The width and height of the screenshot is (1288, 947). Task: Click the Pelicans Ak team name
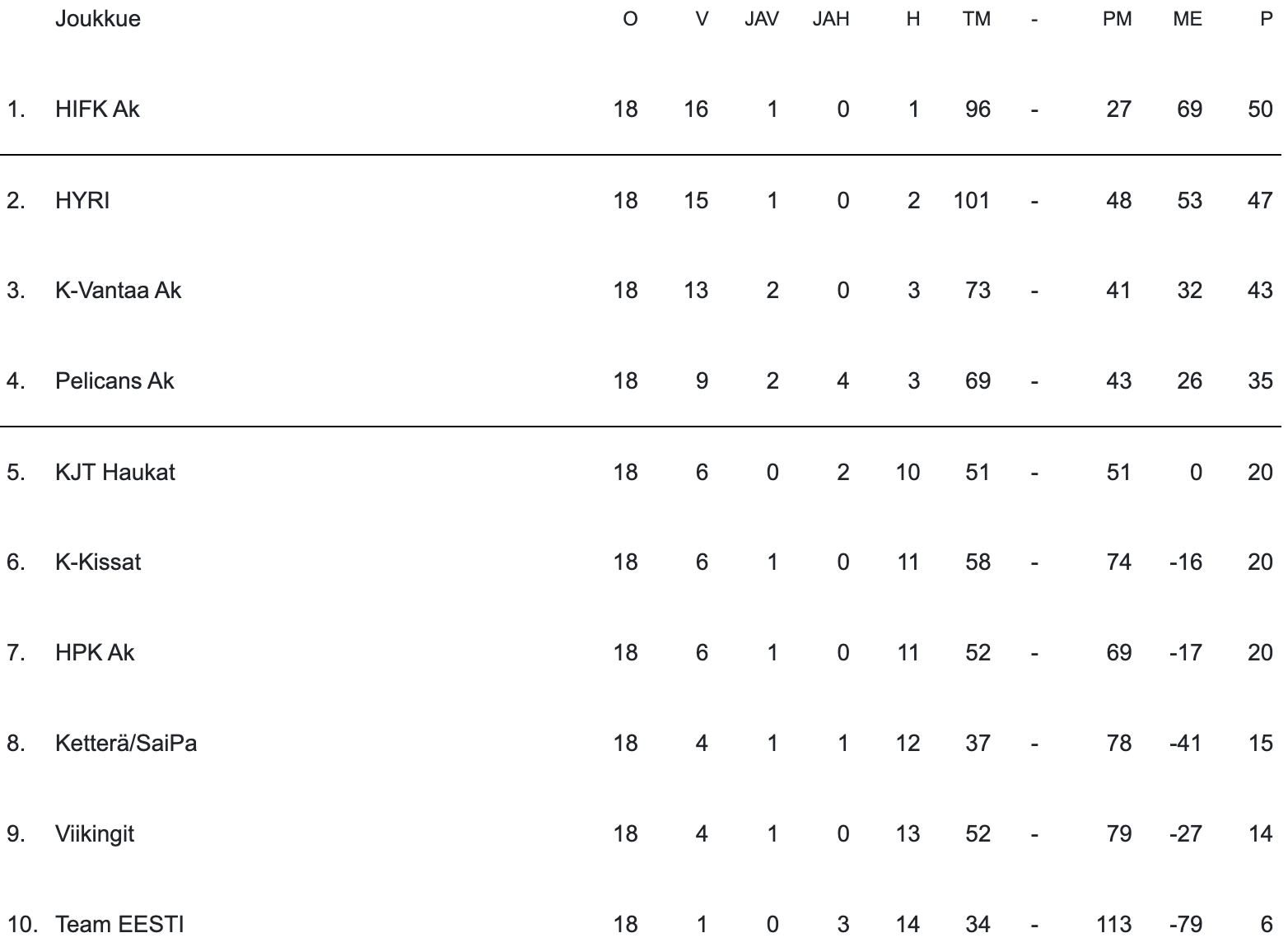(114, 380)
